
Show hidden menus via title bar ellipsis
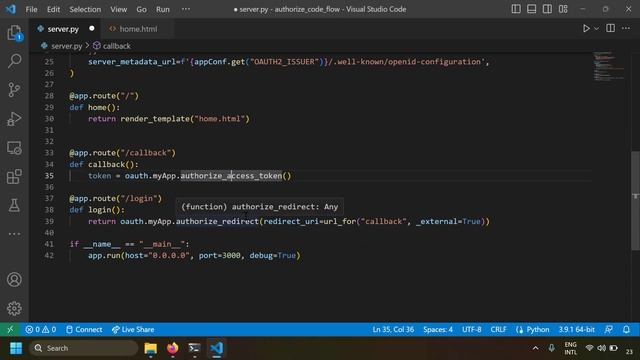186,9
